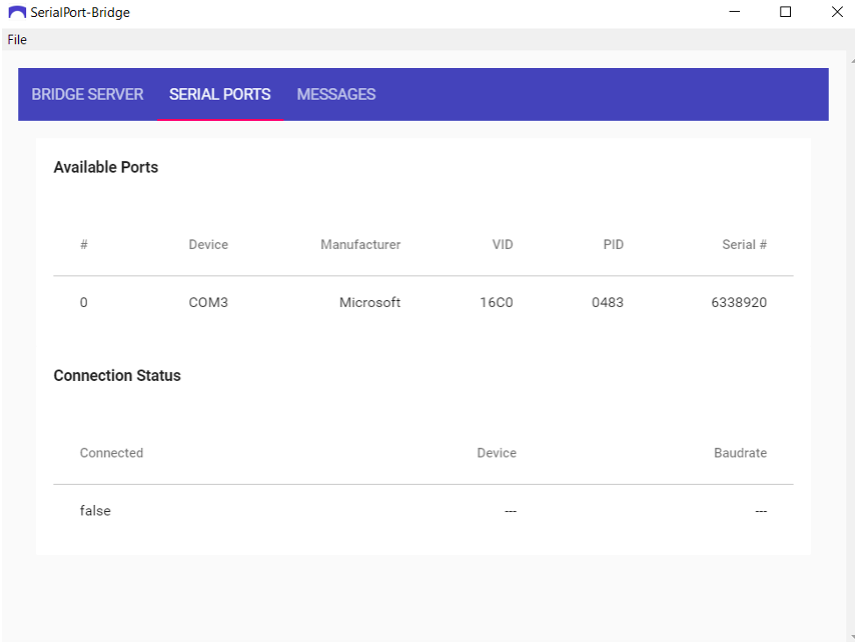Select the COM3 device cell
This screenshot has width=855, height=642.
208,302
